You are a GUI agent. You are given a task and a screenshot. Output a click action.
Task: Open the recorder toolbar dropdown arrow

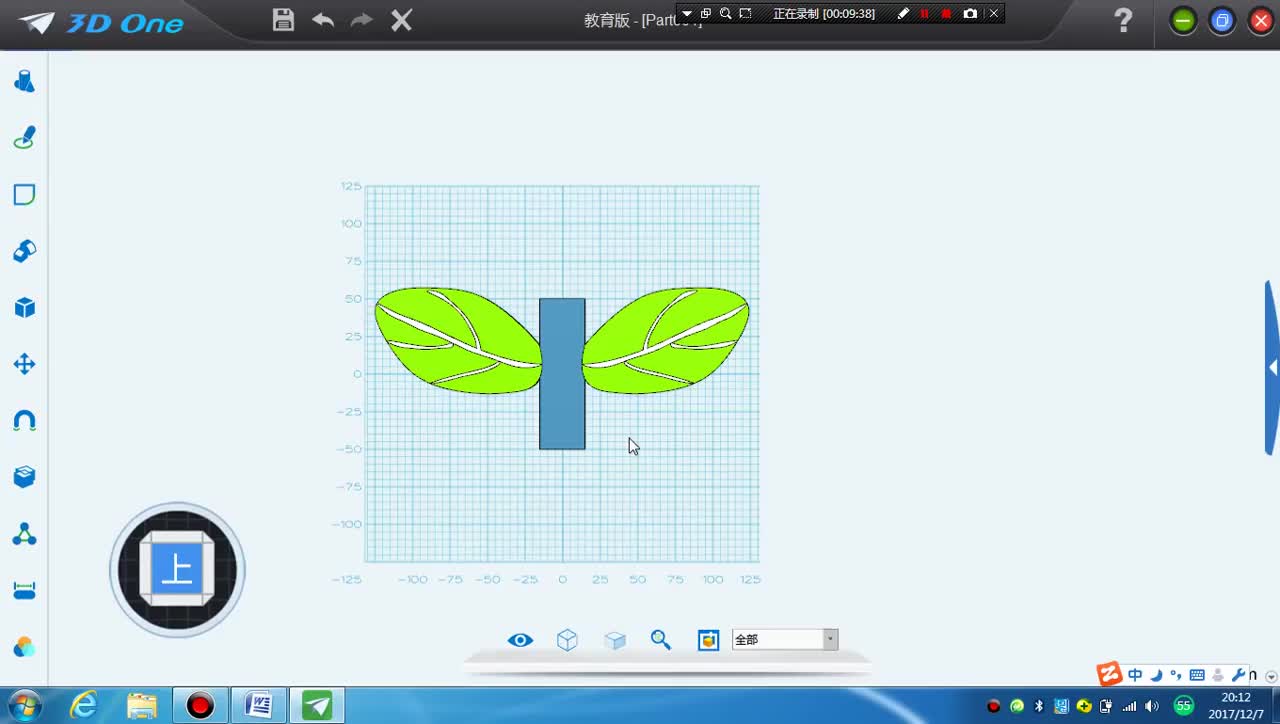pyautogui.click(x=686, y=14)
